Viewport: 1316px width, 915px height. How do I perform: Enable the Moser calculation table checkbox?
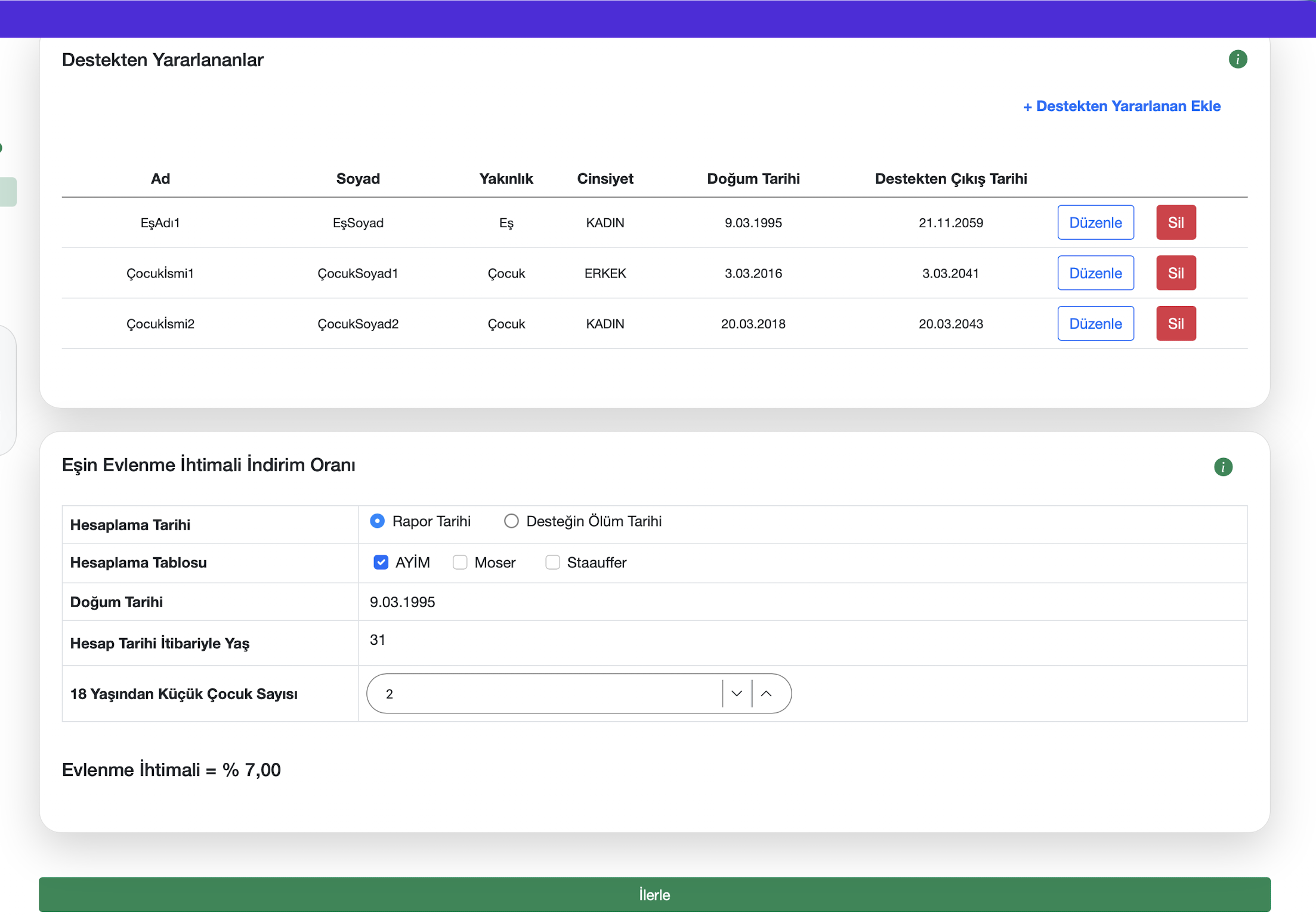point(460,562)
